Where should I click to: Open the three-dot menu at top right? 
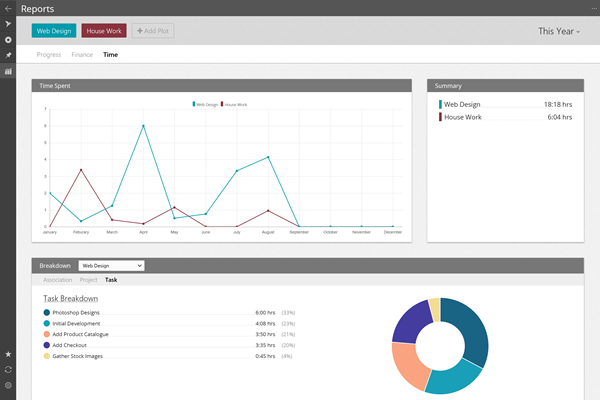coord(591,7)
